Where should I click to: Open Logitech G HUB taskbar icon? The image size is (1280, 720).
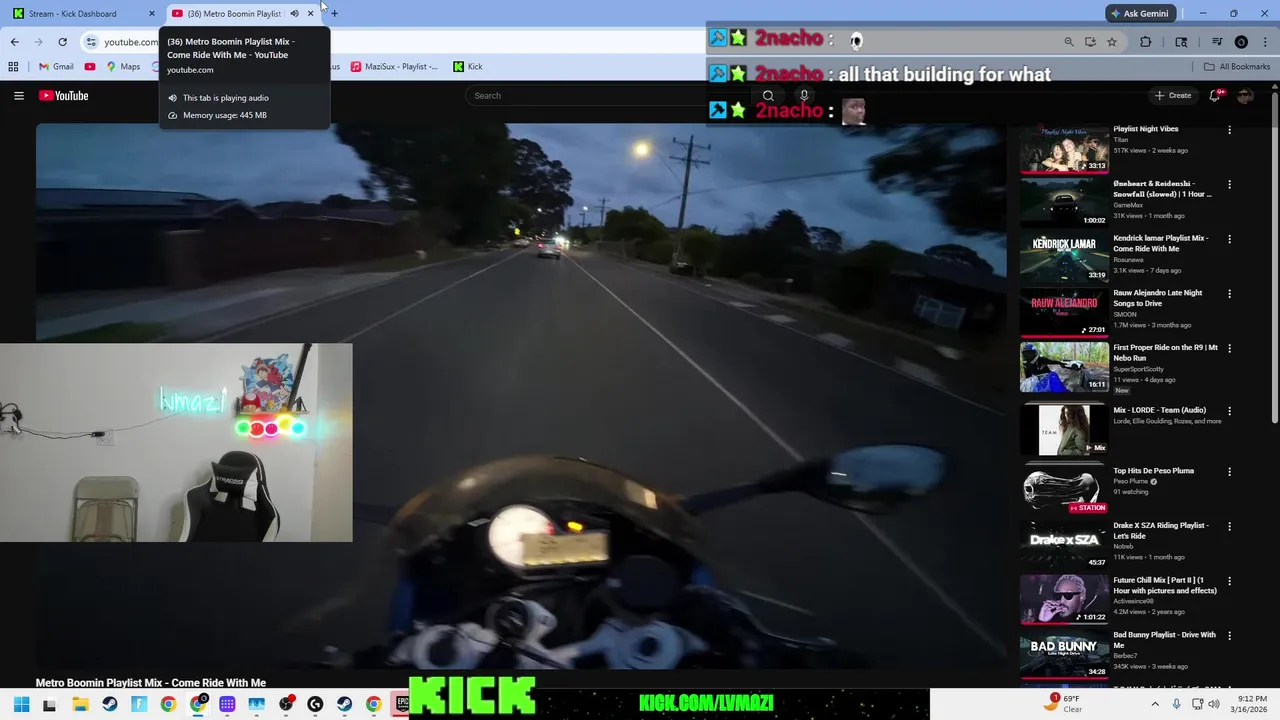(x=315, y=704)
